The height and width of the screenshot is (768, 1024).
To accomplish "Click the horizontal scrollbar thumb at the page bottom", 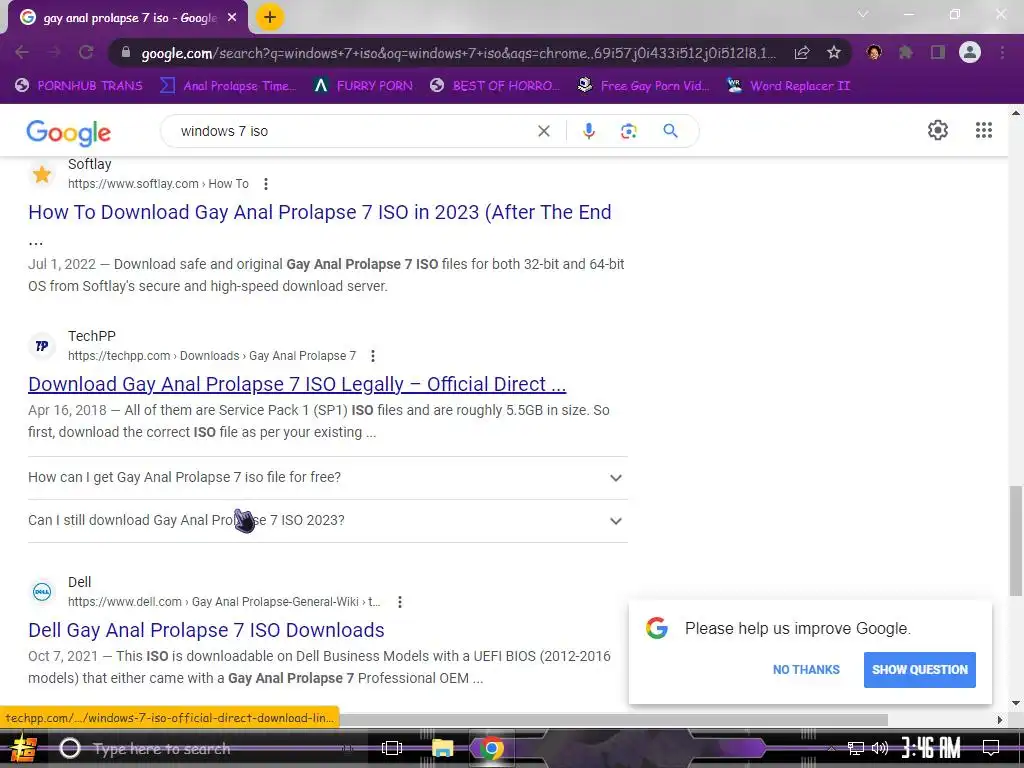I will [614, 720].
